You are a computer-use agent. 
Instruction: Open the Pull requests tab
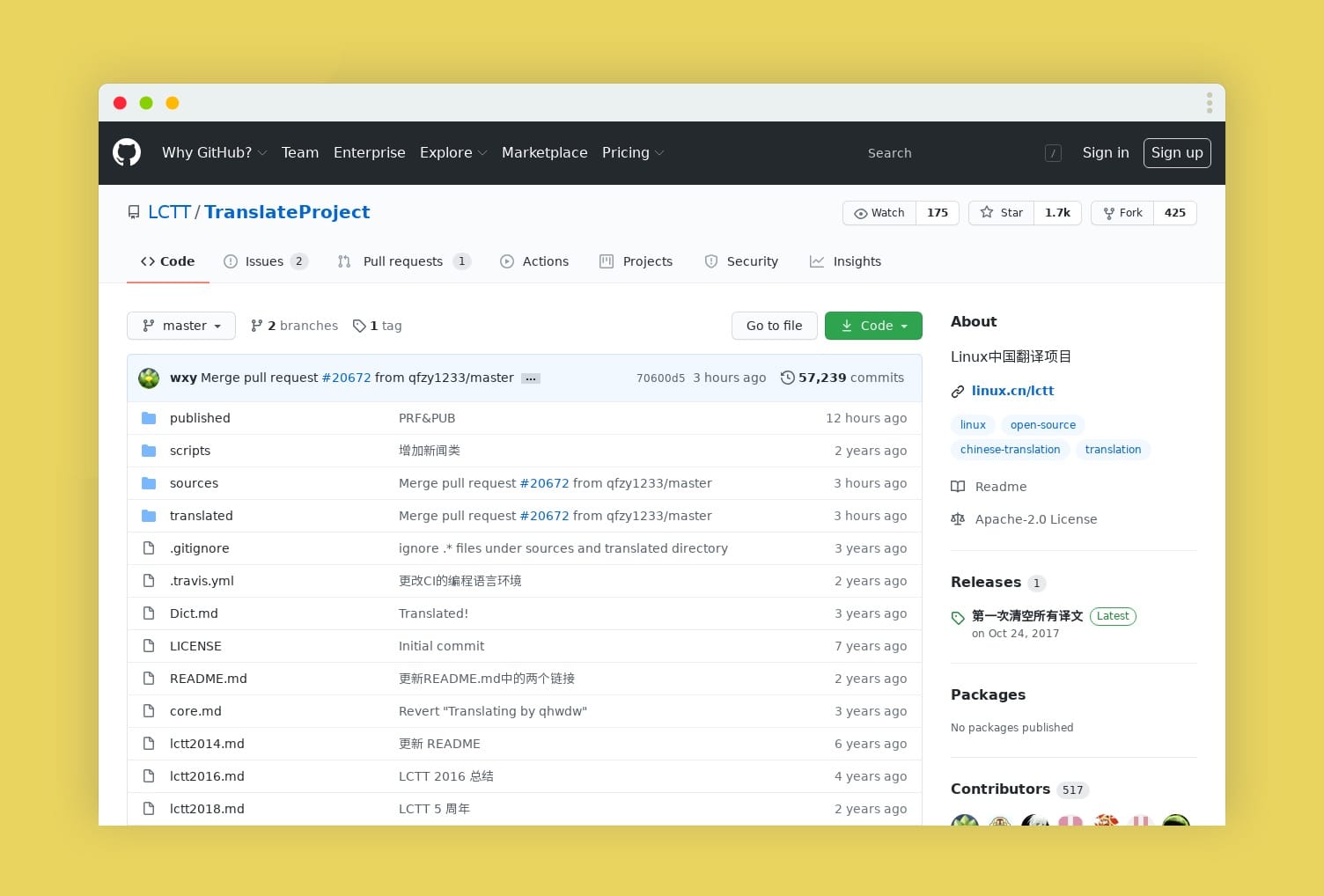pos(402,261)
